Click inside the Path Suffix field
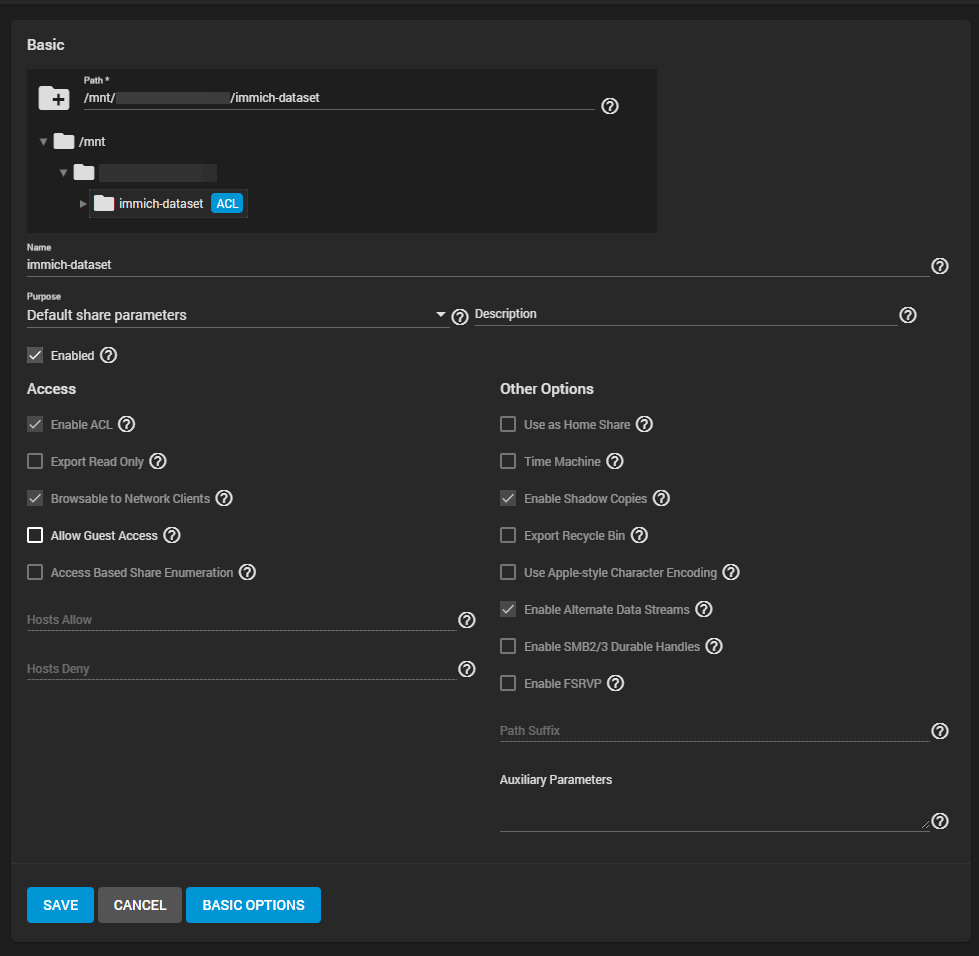 [x=700, y=730]
